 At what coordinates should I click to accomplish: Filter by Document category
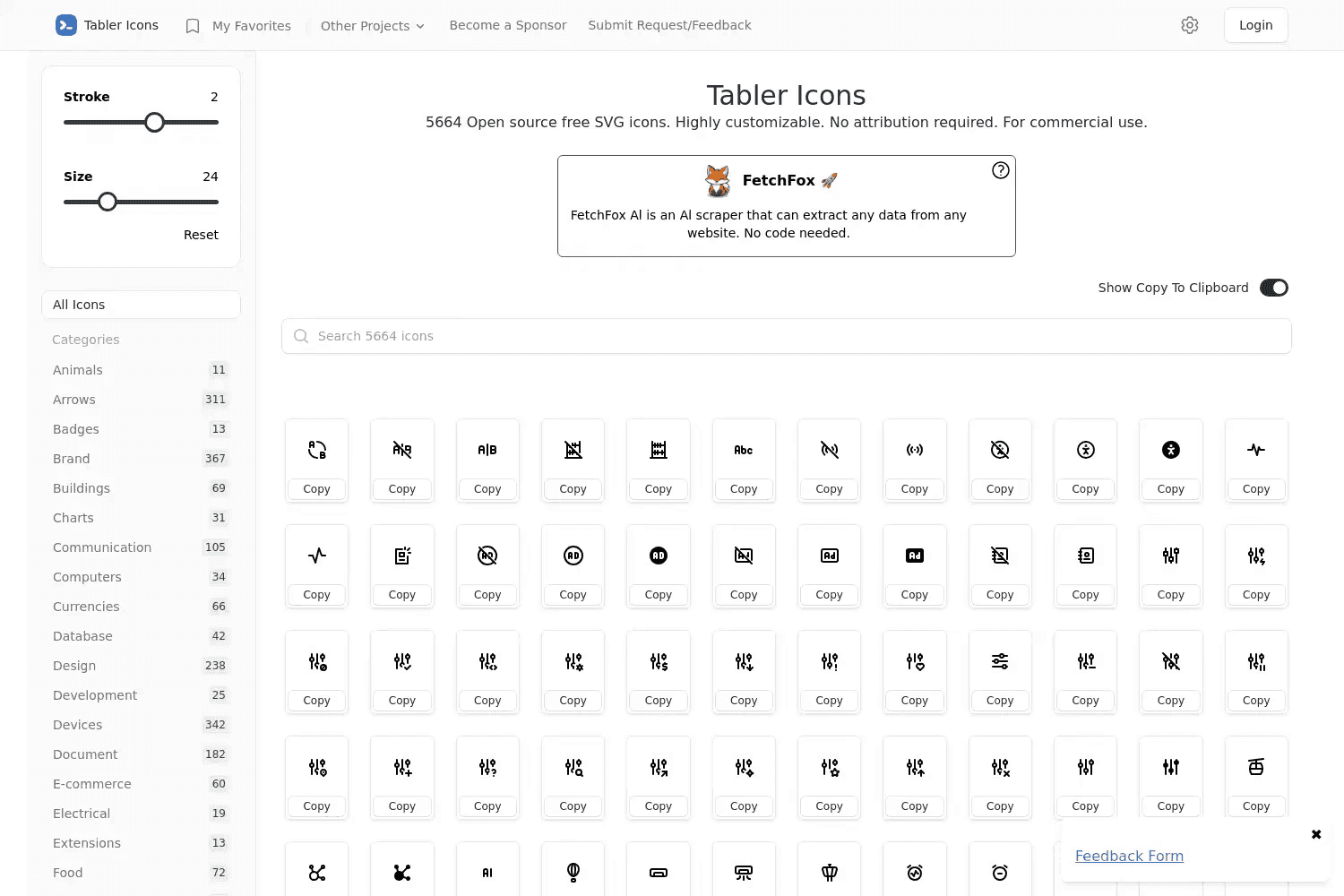point(141,754)
